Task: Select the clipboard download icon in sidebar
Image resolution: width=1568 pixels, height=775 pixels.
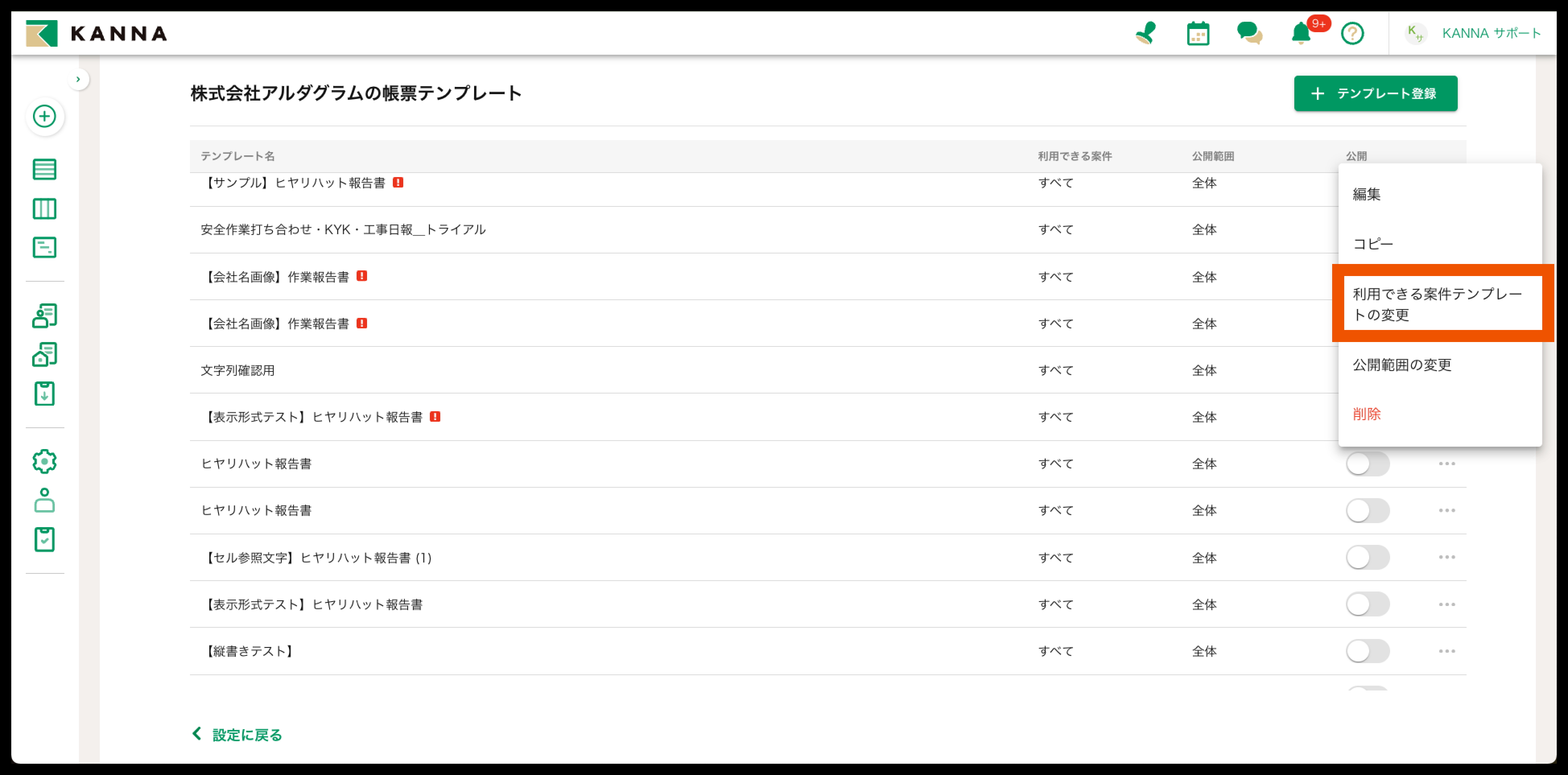Action: [x=44, y=394]
